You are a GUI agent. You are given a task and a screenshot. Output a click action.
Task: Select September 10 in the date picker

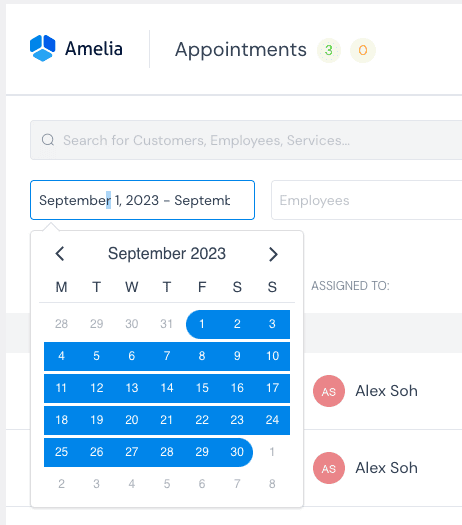click(x=272, y=356)
